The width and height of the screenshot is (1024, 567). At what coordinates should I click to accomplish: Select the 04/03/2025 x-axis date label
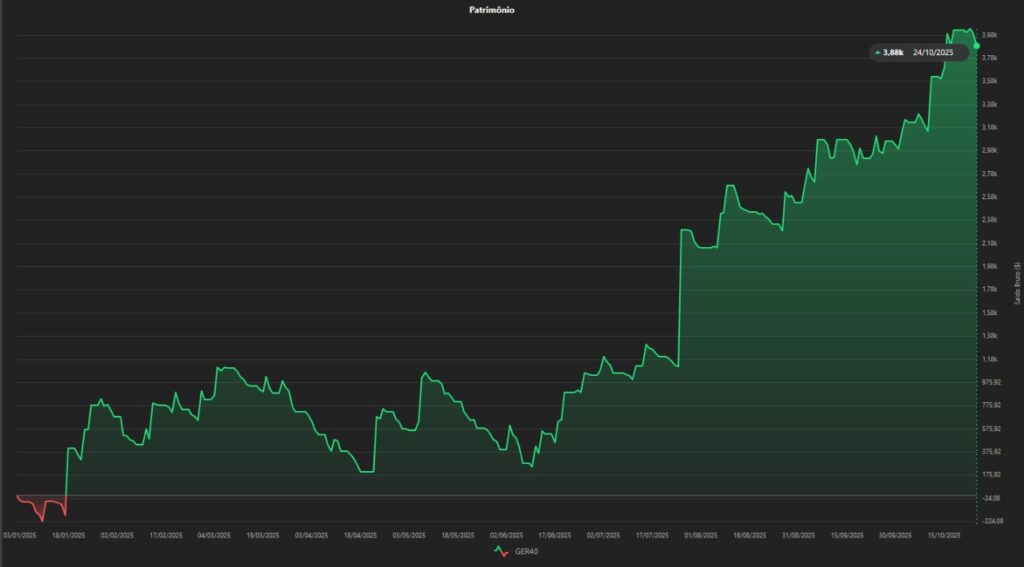point(214,536)
